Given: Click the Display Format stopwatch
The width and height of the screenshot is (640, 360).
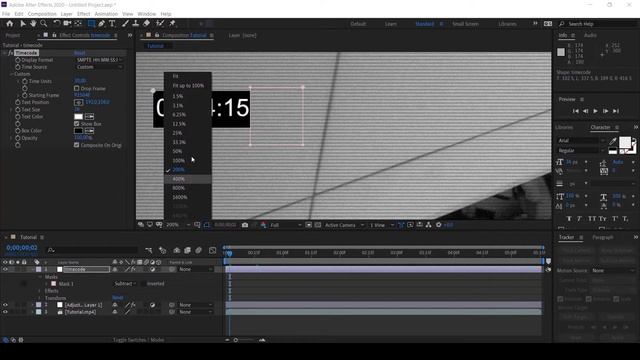Looking at the screenshot, I should coord(18,60).
